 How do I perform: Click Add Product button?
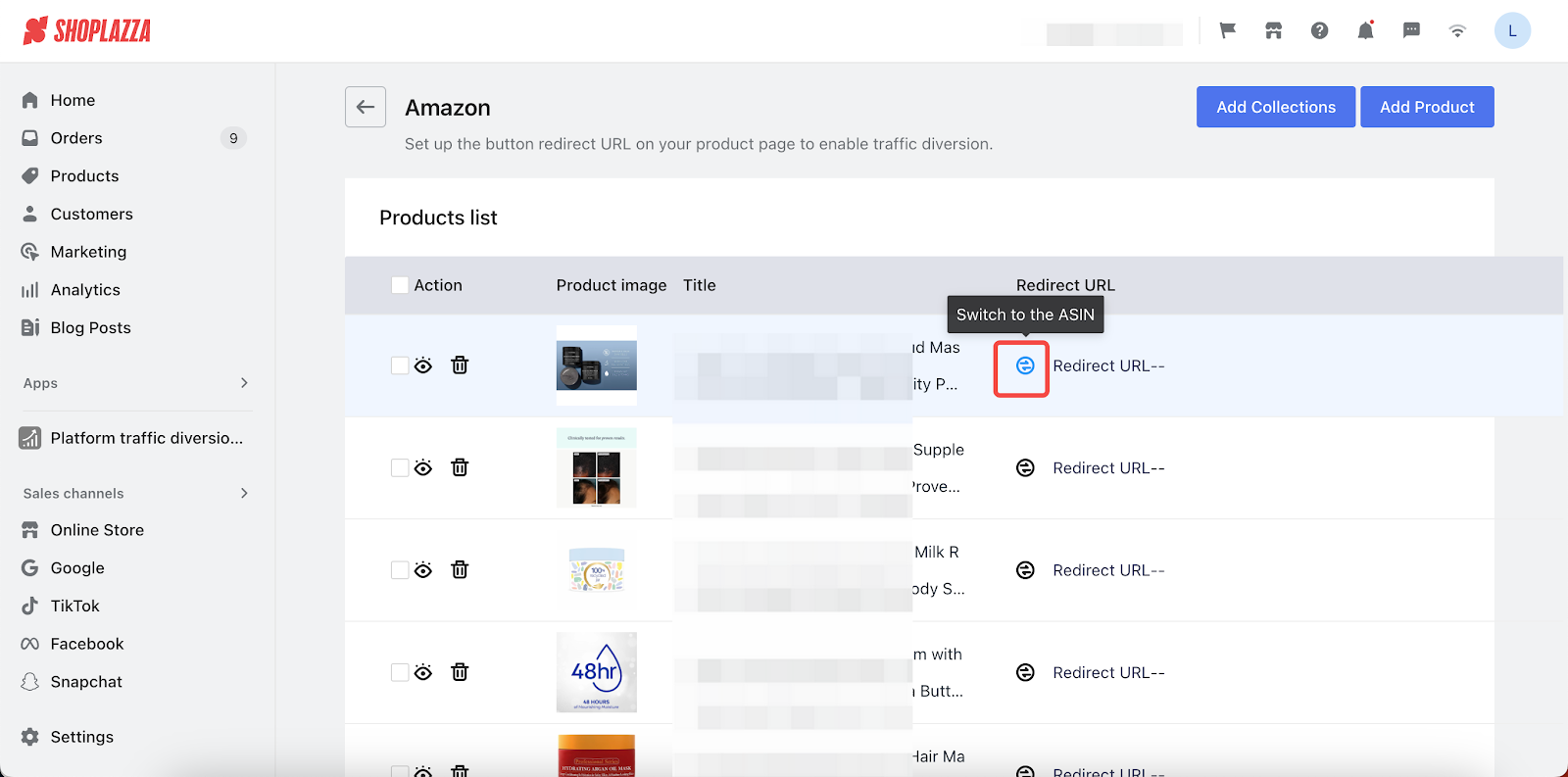coord(1427,107)
